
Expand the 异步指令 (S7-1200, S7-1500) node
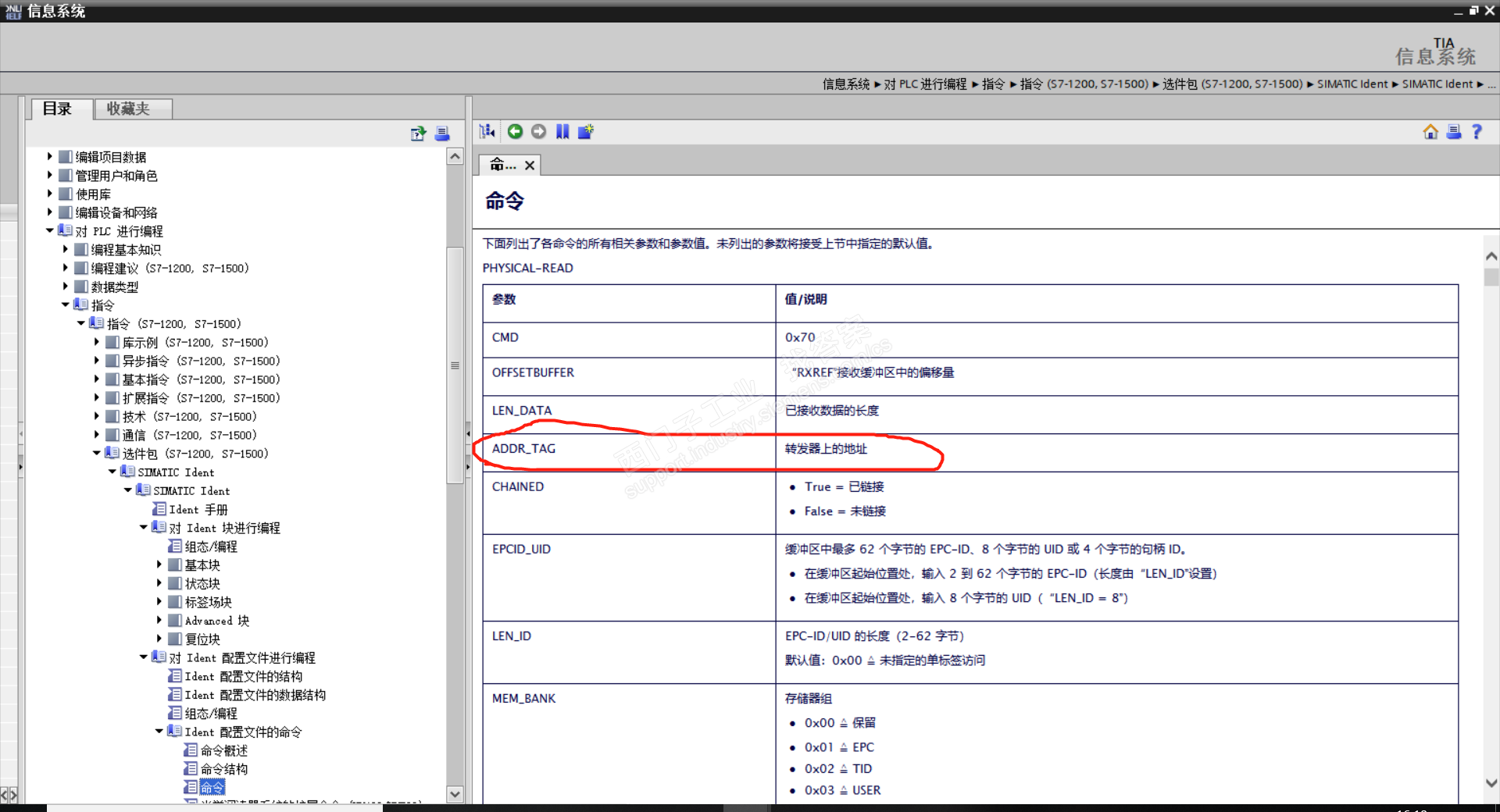click(x=97, y=361)
